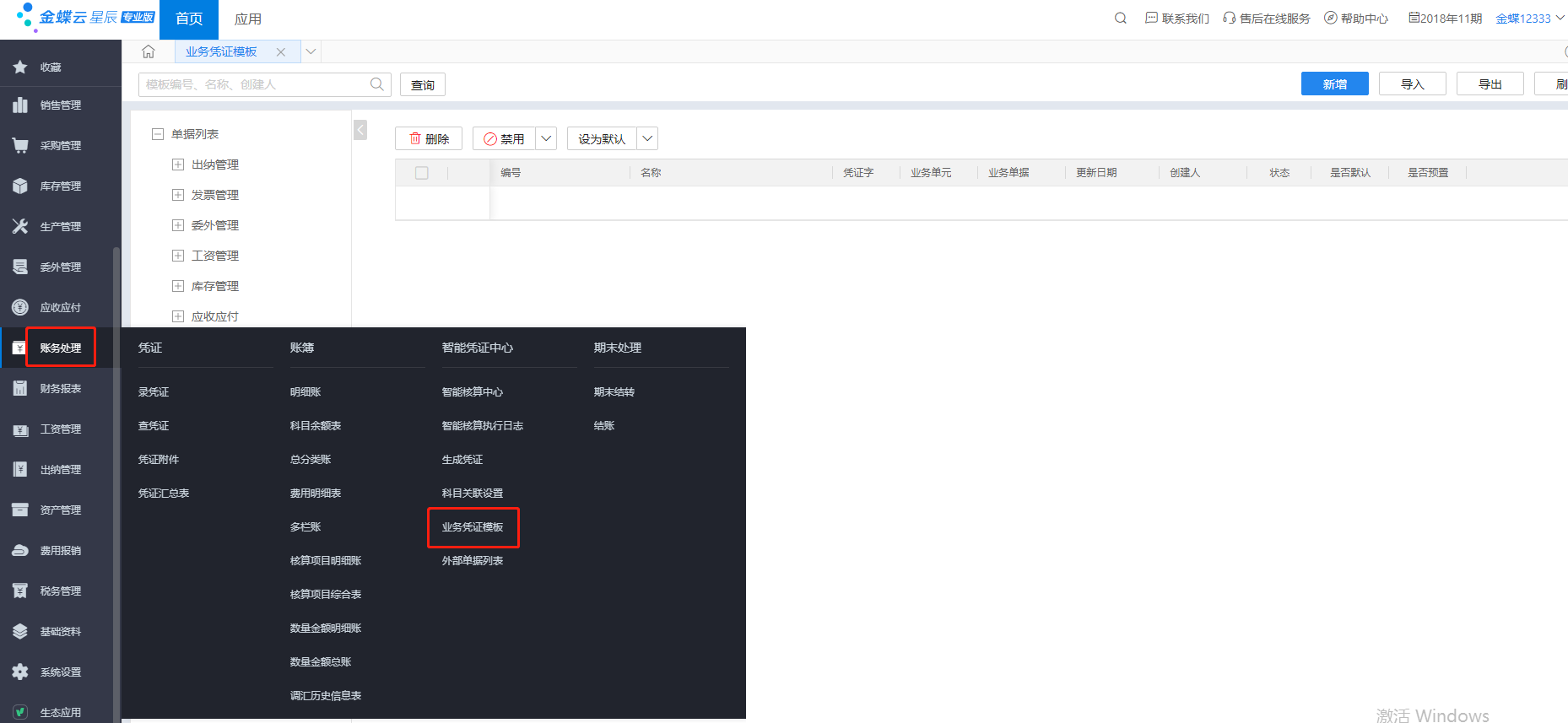
Task: Open 应收应付 yen icon
Action: click(x=20, y=307)
